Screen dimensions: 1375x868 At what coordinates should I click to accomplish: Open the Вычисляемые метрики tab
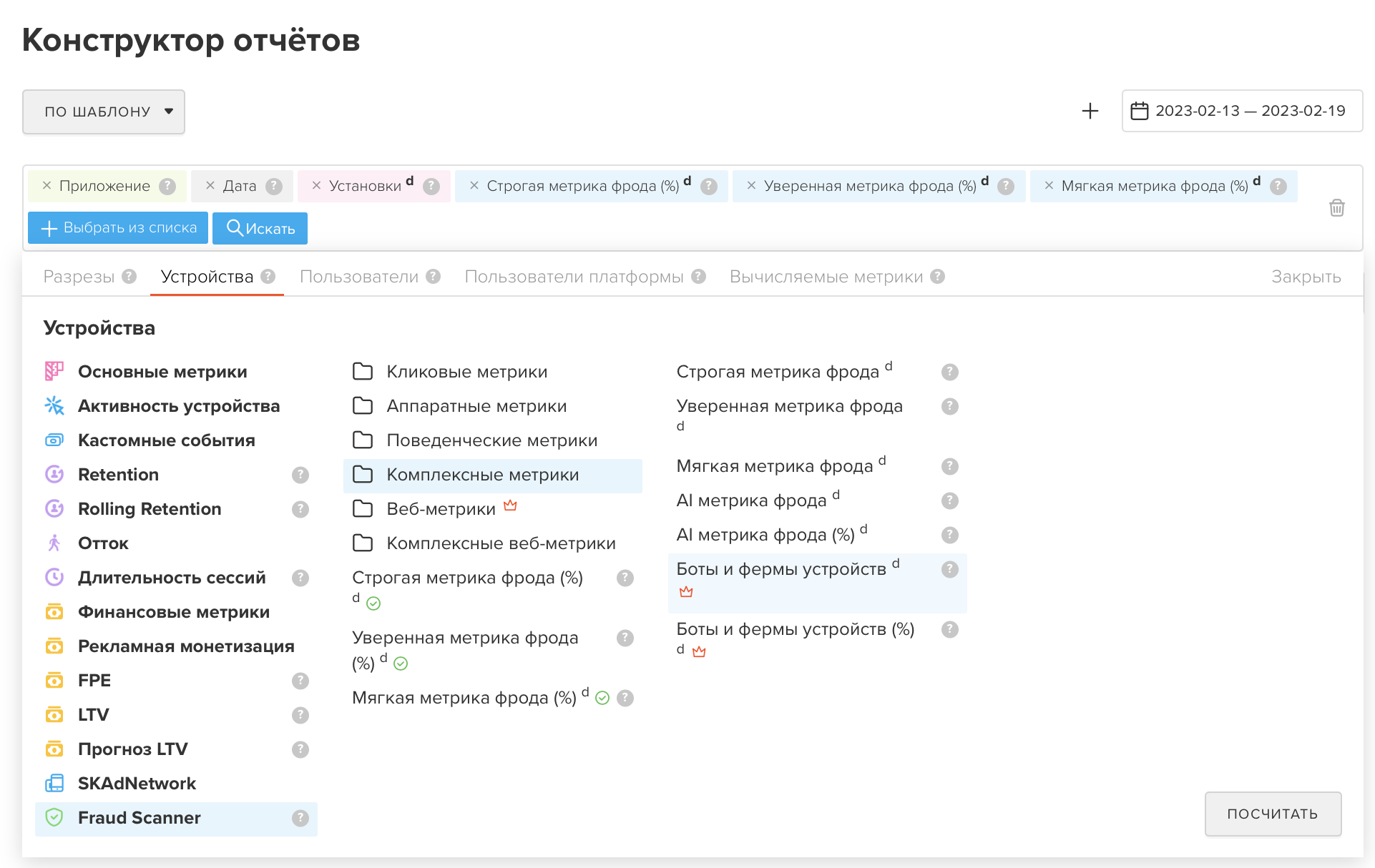[x=826, y=277]
